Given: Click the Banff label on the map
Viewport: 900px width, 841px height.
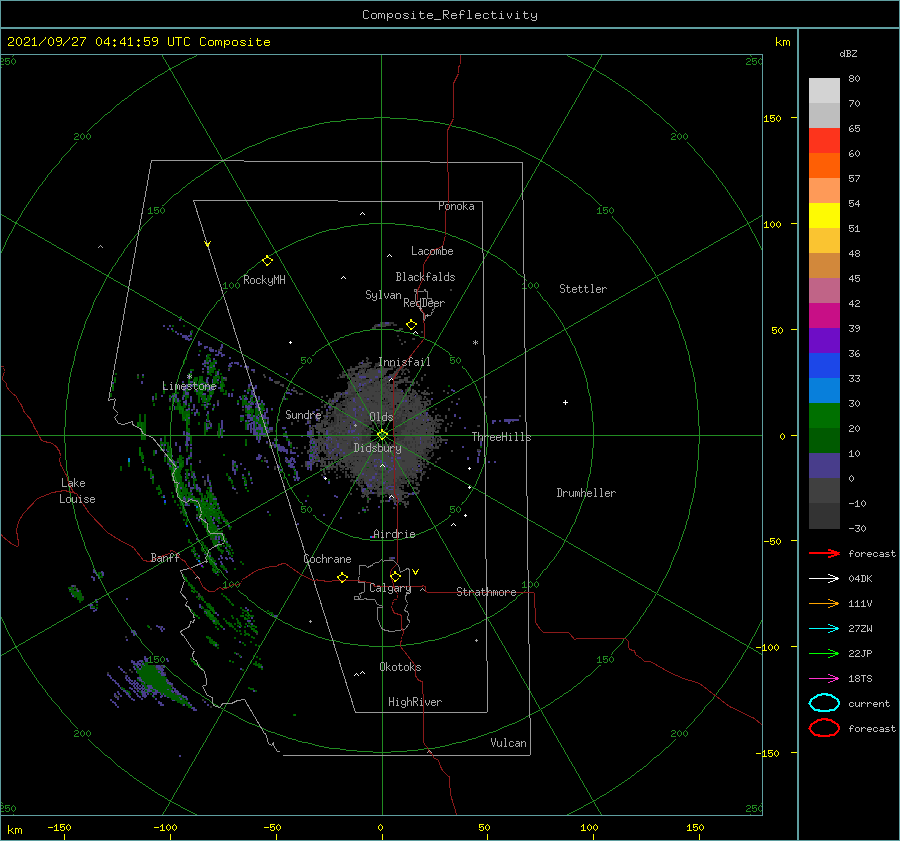Looking at the screenshot, I should pos(165,557).
